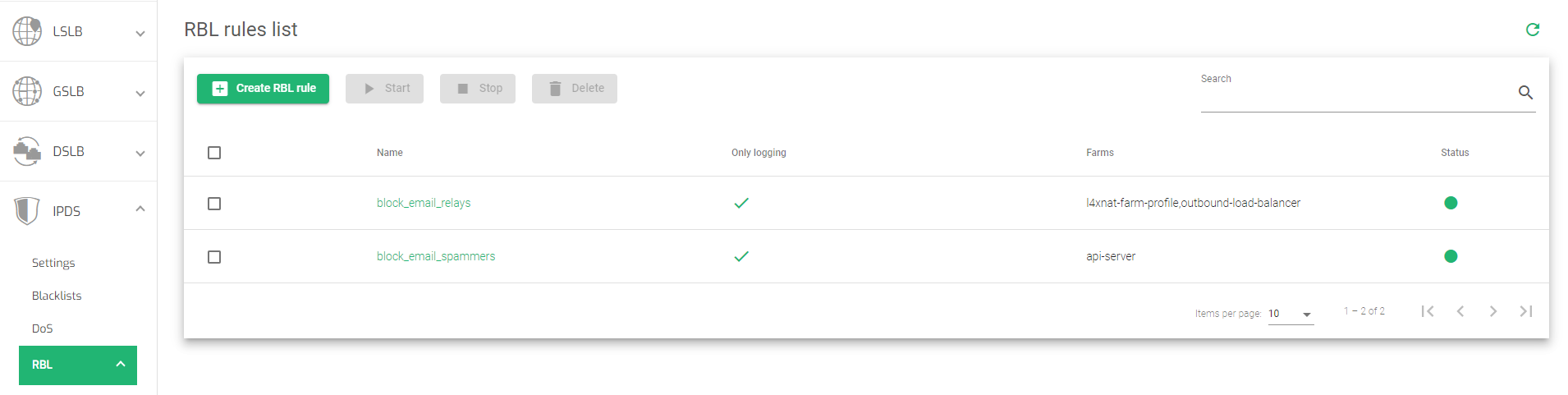Screen dimensions: 1568x395
Task: Check the block_email_relays row checkbox
Action: coord(214,204)
